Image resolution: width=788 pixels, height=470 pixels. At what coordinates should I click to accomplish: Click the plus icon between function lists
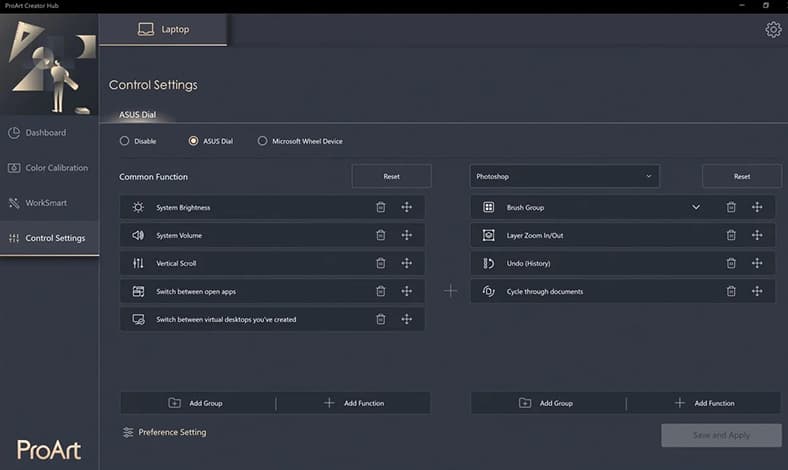pyautogui.click(x=451, y=291)
